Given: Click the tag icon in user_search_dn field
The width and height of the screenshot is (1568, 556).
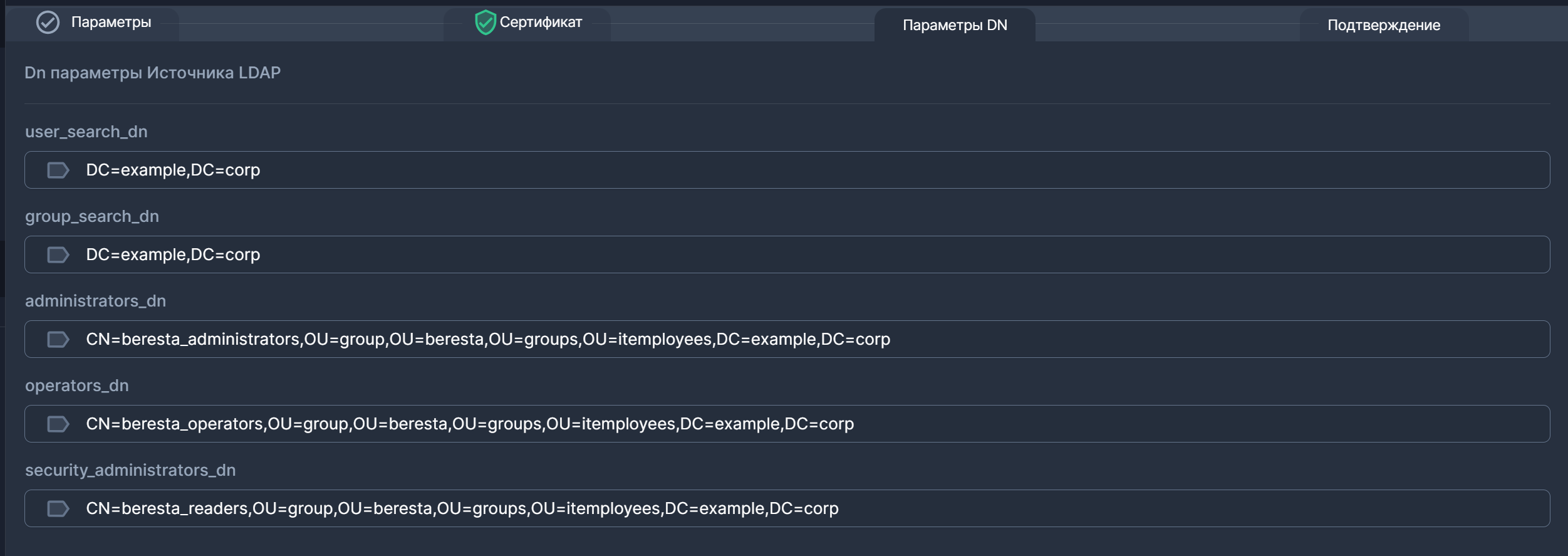Looking at the screenshot, I should tap(58, 170).
